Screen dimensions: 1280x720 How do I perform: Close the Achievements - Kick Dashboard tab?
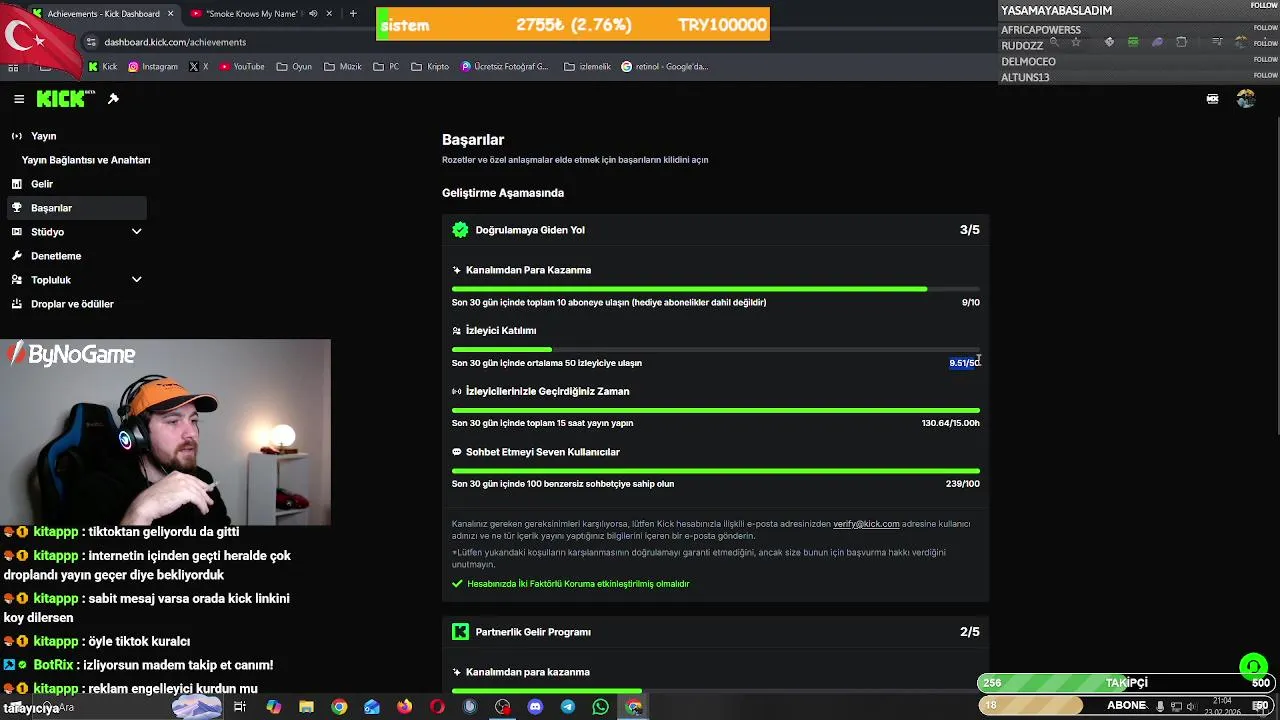coord(170,14)
